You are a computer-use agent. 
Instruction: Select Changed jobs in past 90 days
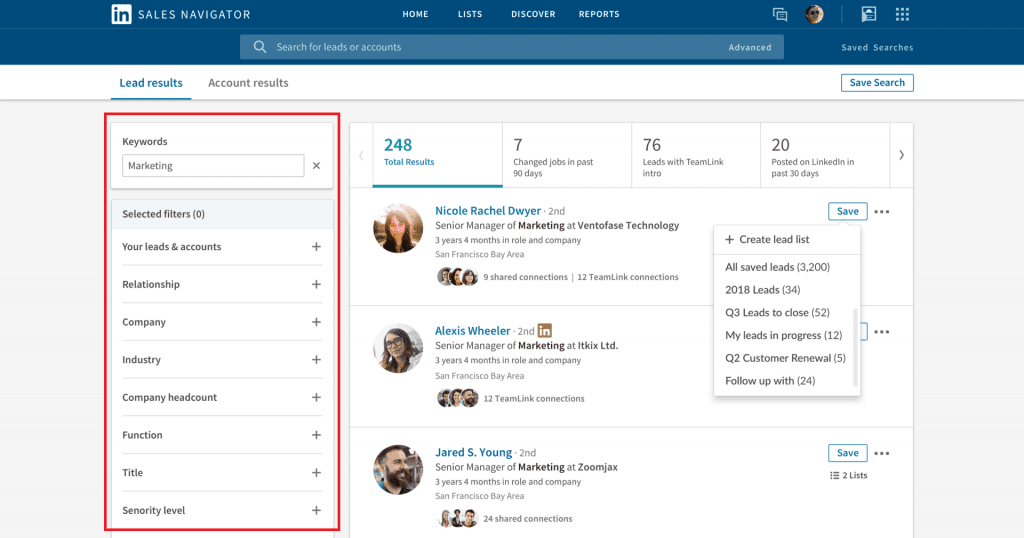click(567, 155)
